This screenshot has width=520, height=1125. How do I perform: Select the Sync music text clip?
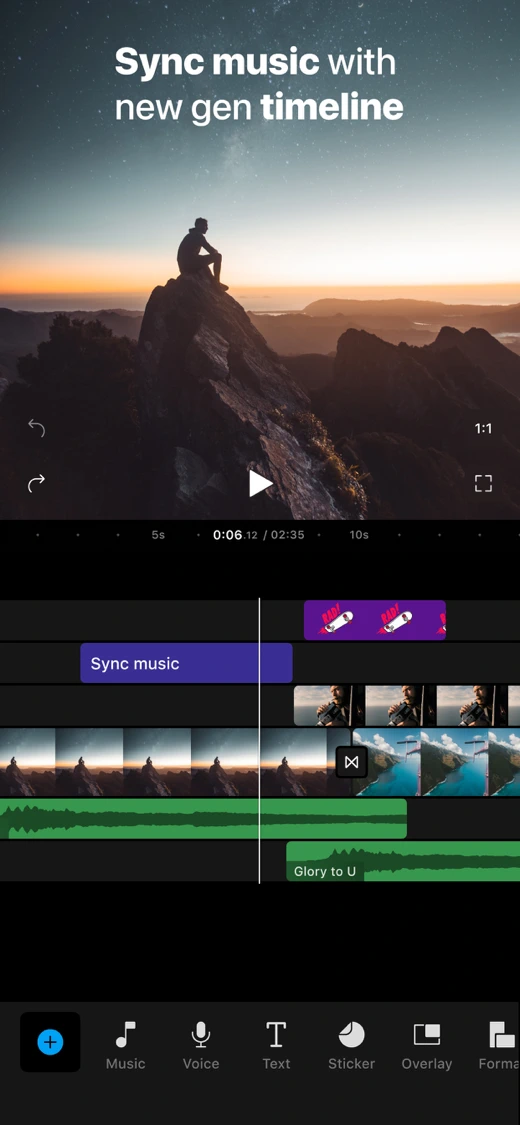[186, 663]
